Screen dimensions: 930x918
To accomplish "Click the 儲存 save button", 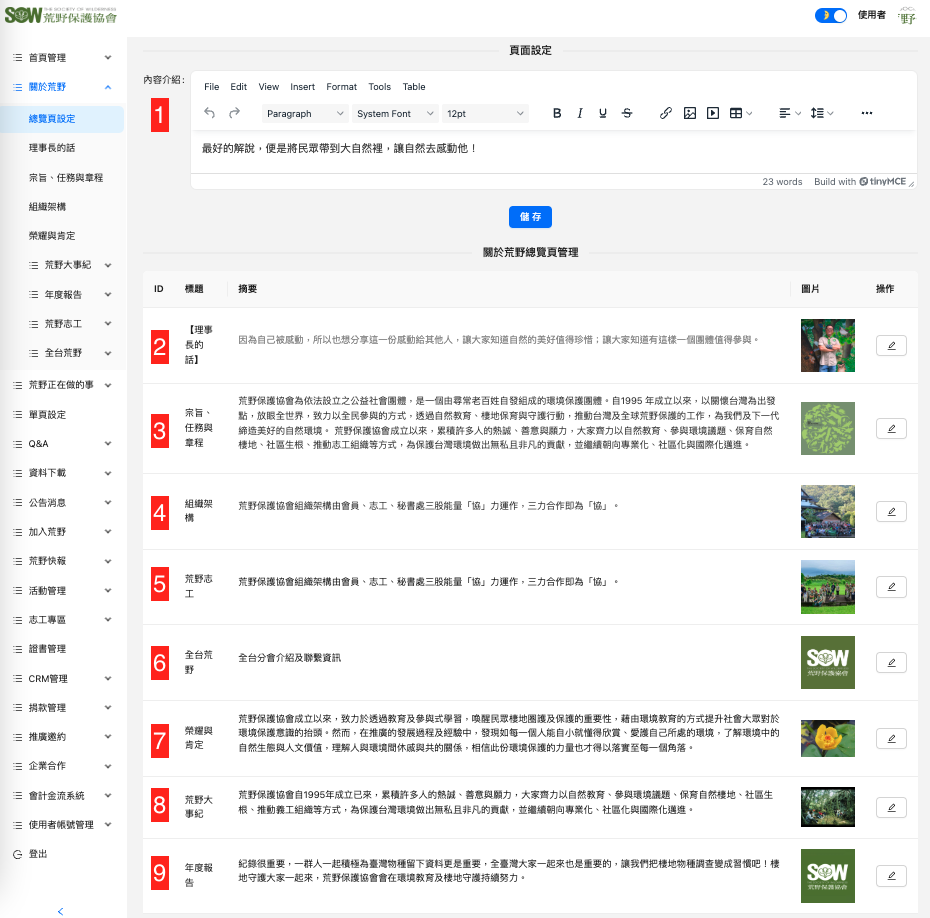I will (x=530, y=216).
